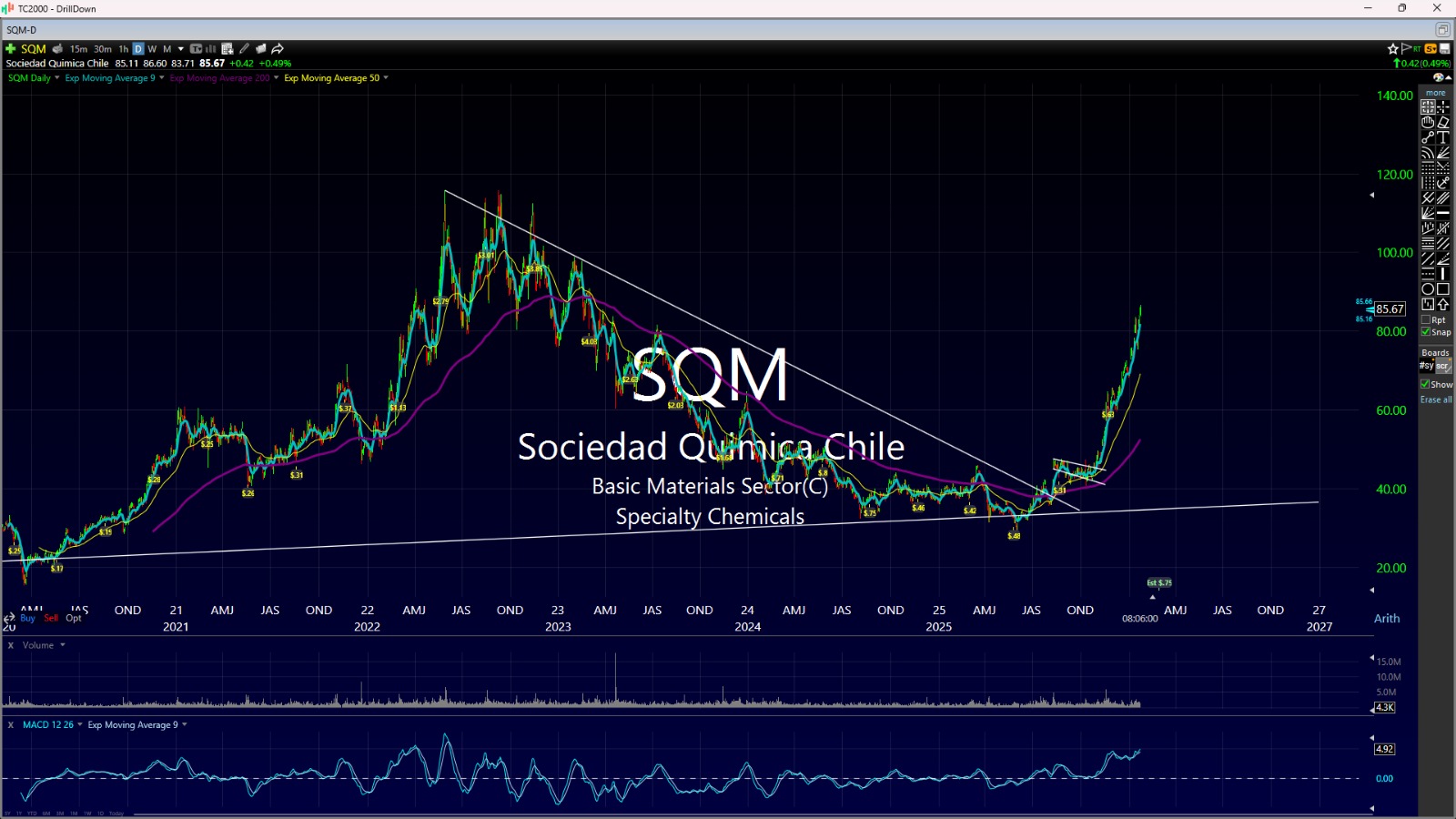Click the Buy button

27,619
